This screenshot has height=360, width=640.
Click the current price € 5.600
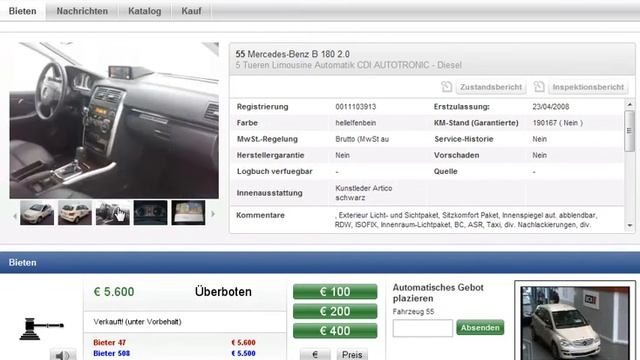(114, 292)
